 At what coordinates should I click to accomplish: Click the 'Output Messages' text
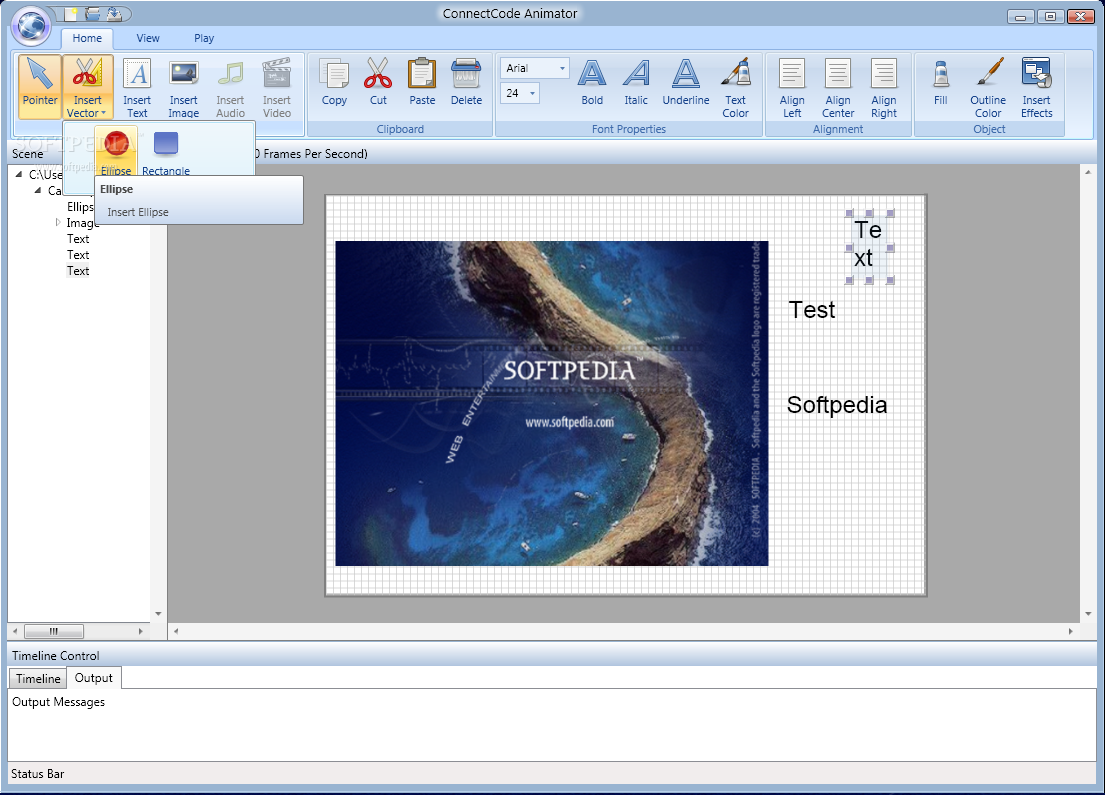pyautogui.click(x=58, y=702)
